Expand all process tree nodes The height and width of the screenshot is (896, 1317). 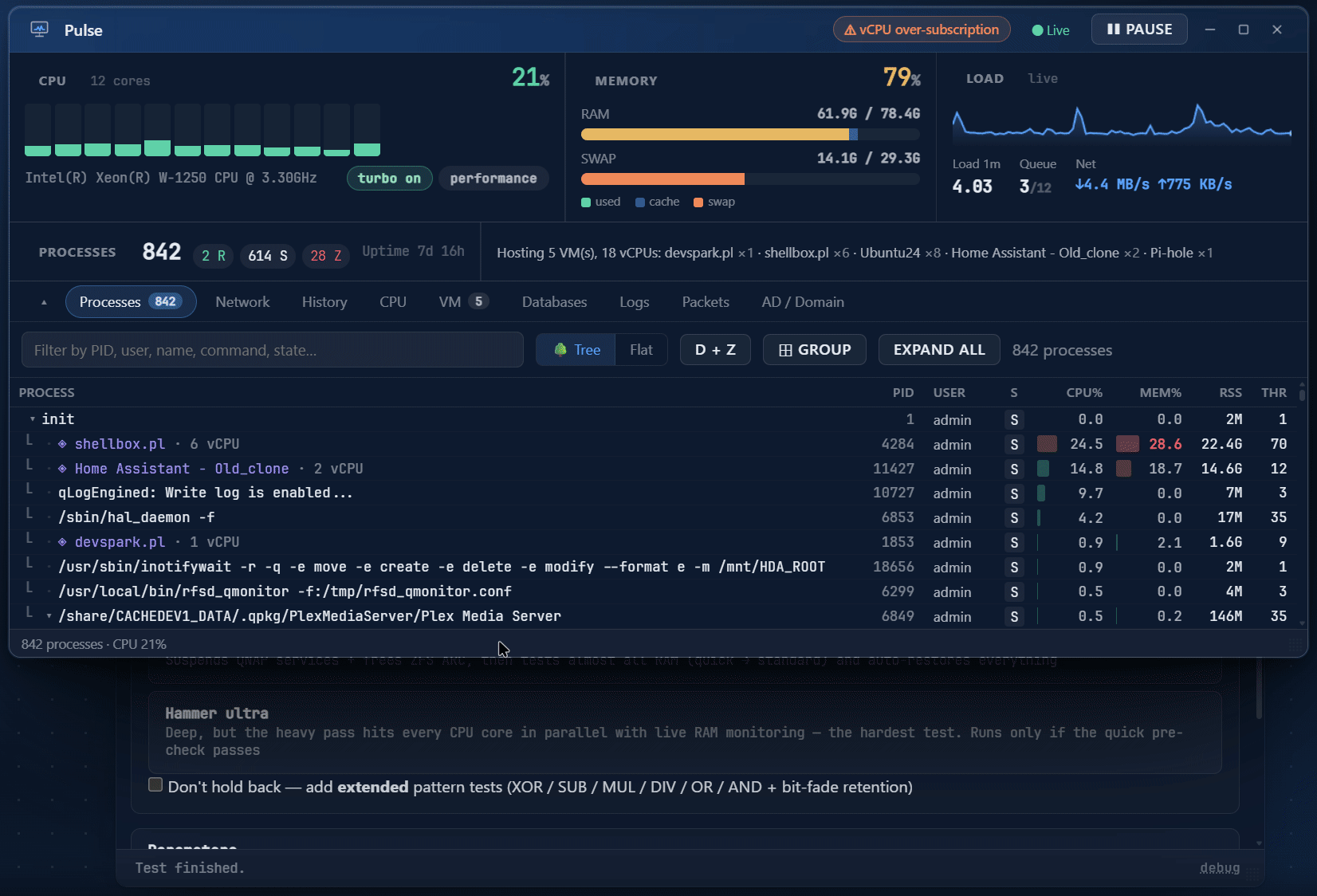click(x=939, y=350)
